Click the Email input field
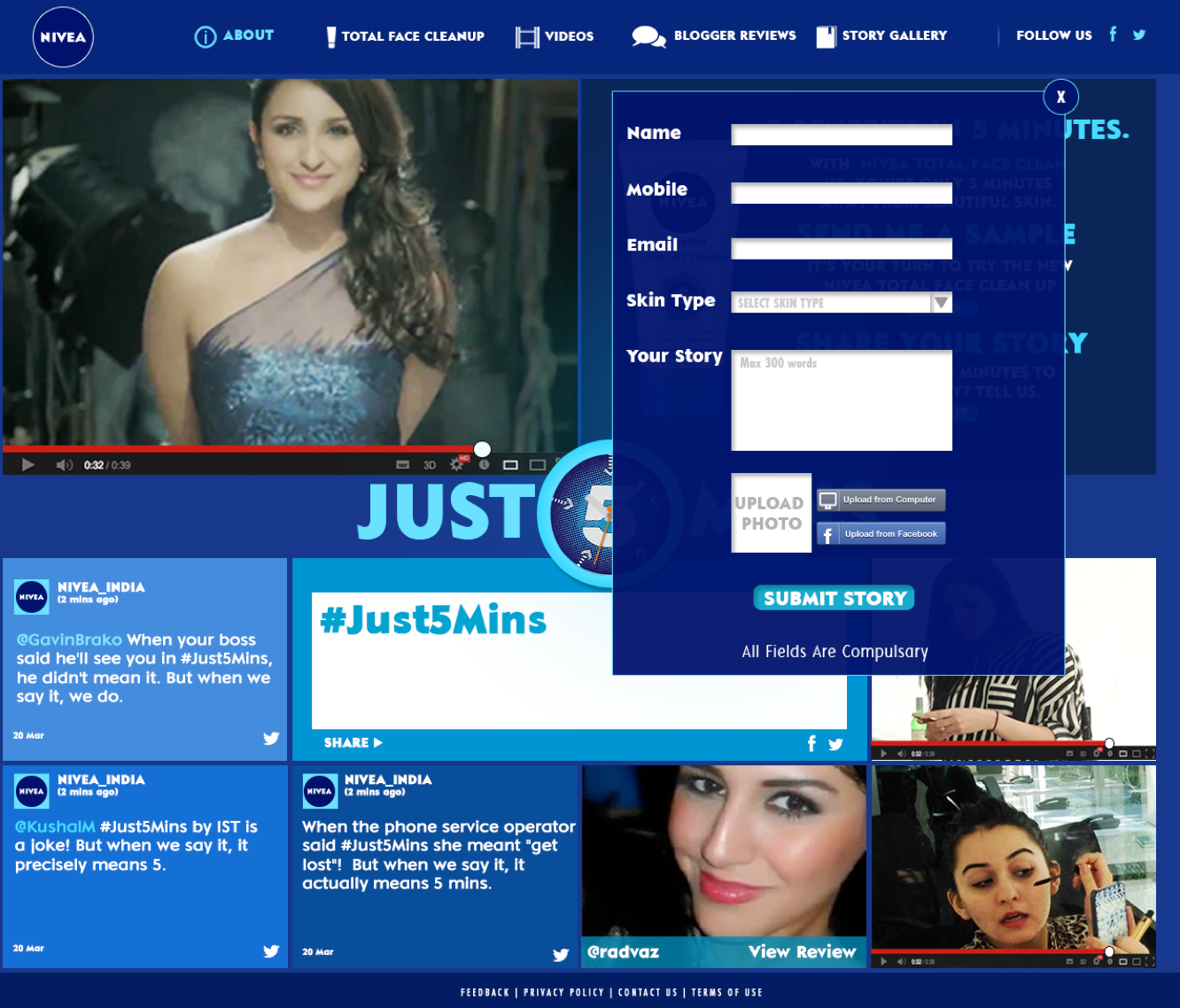Viewport: 1180px width, 1008px height. pos(842,249)
